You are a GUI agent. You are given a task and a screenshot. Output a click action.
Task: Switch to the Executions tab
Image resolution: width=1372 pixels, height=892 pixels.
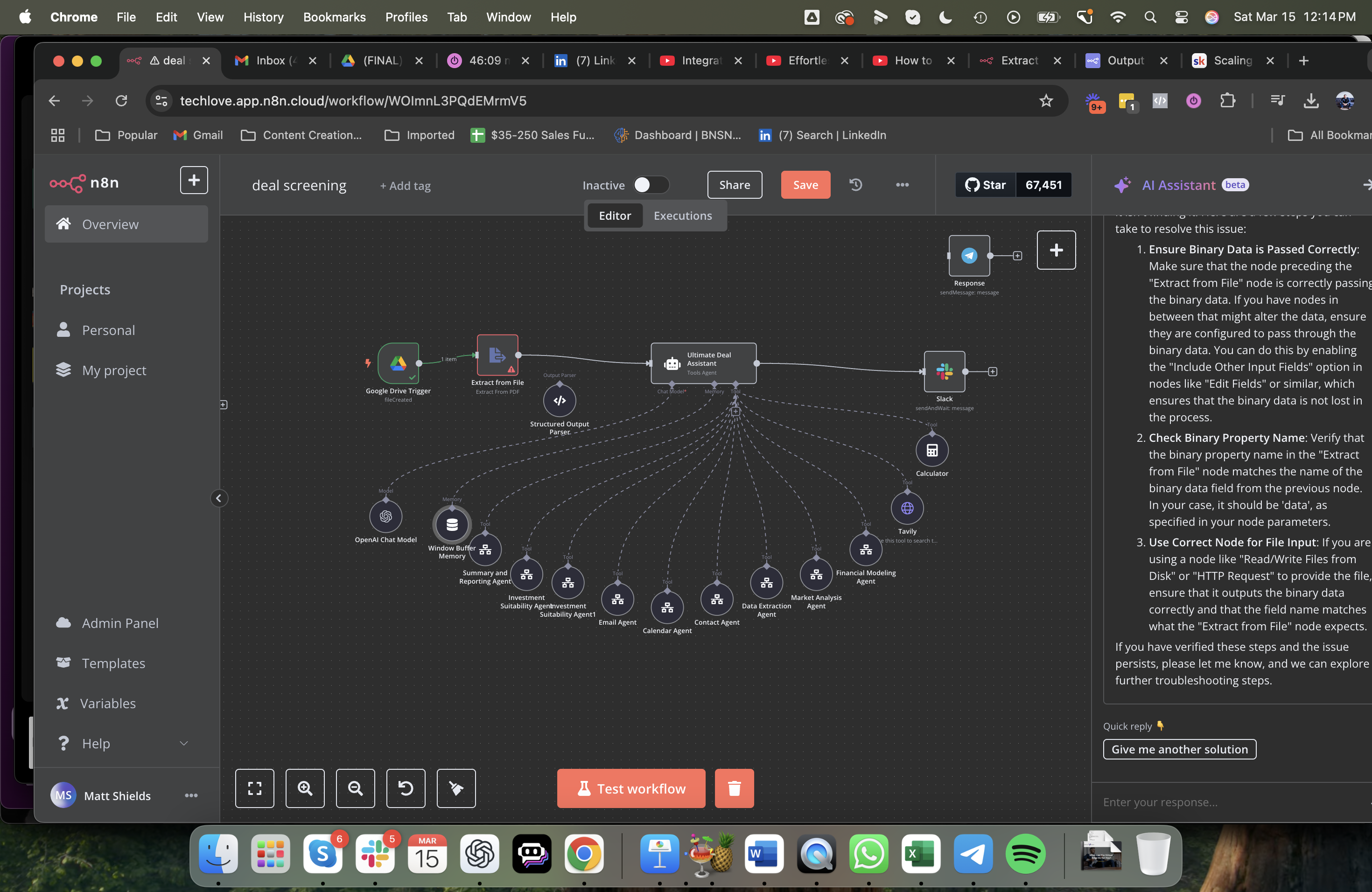[683, 215]
